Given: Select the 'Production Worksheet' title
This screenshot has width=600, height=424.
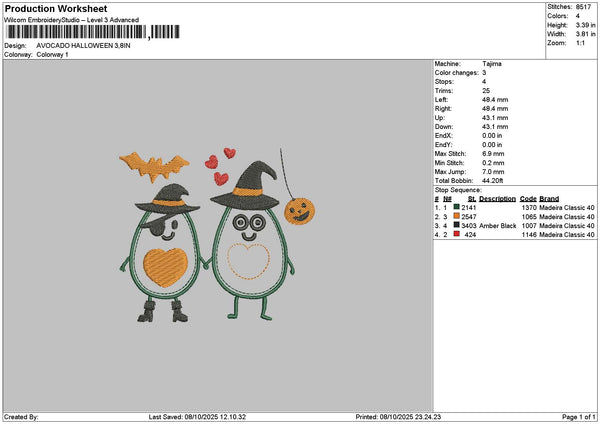Looking at the screenshot, I should coord(56,9).
